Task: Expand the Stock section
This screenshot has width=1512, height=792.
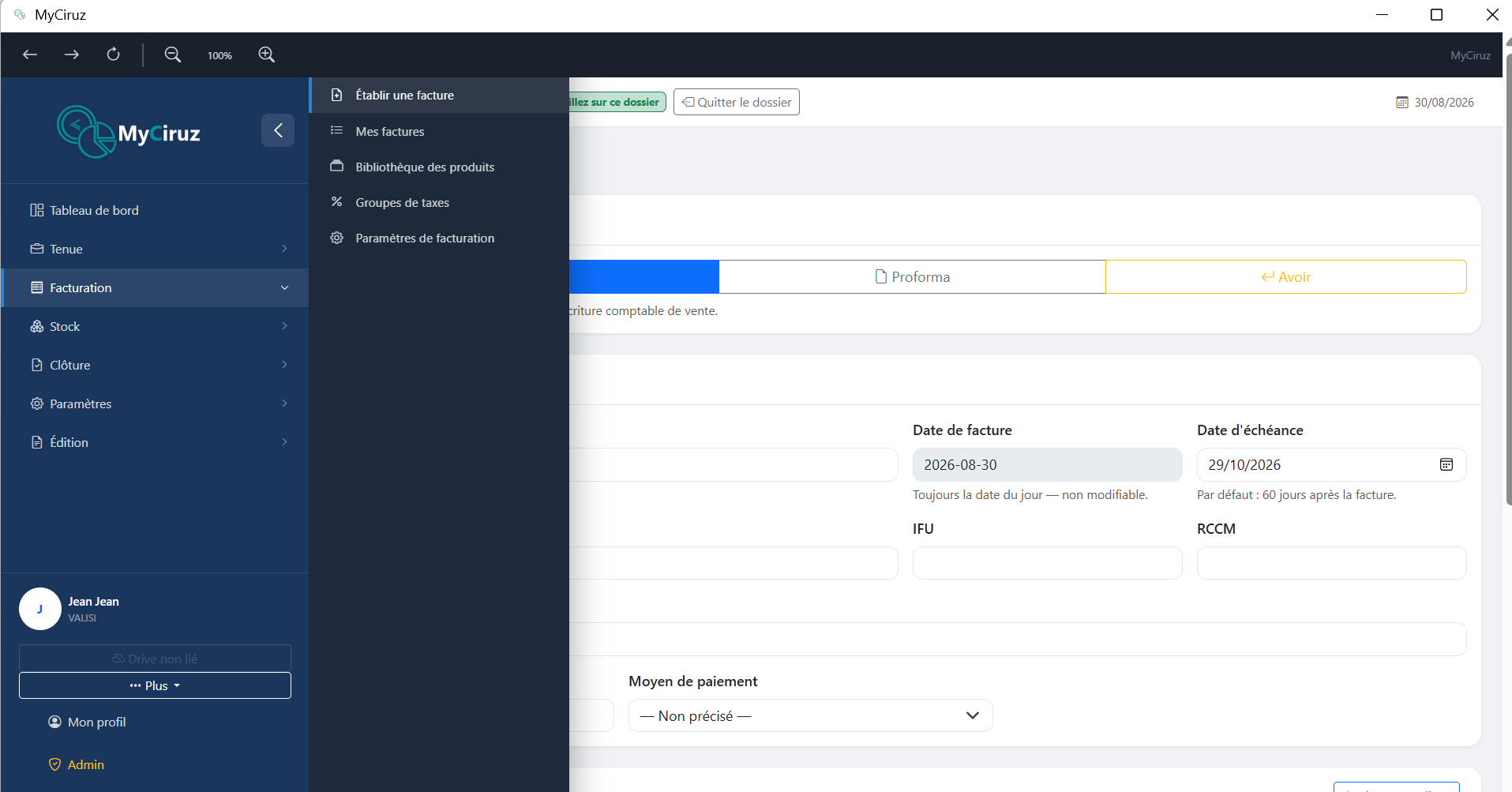Action: point(155,326)
